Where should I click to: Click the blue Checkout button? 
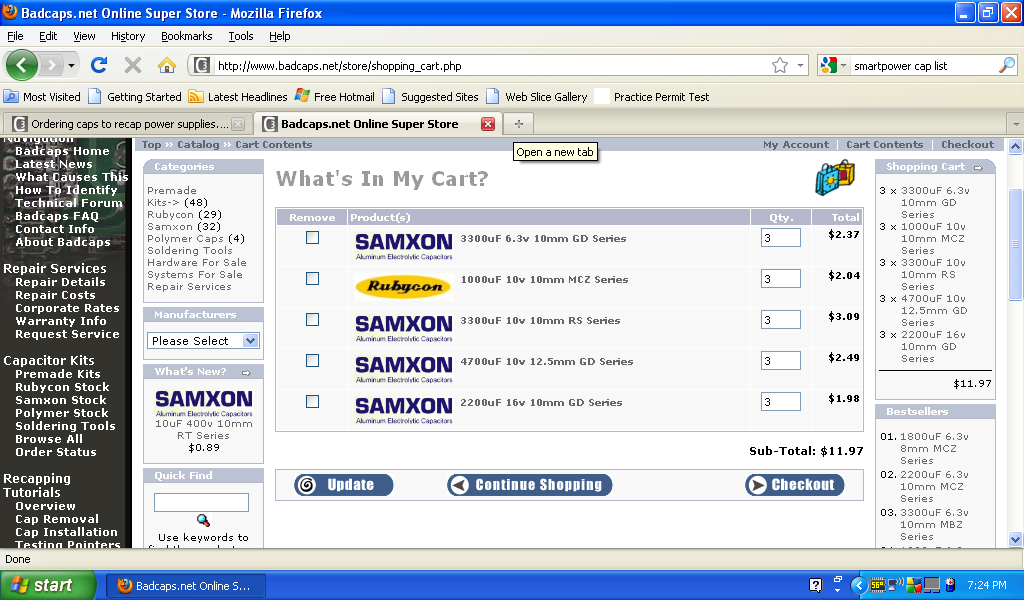[795, 485]
